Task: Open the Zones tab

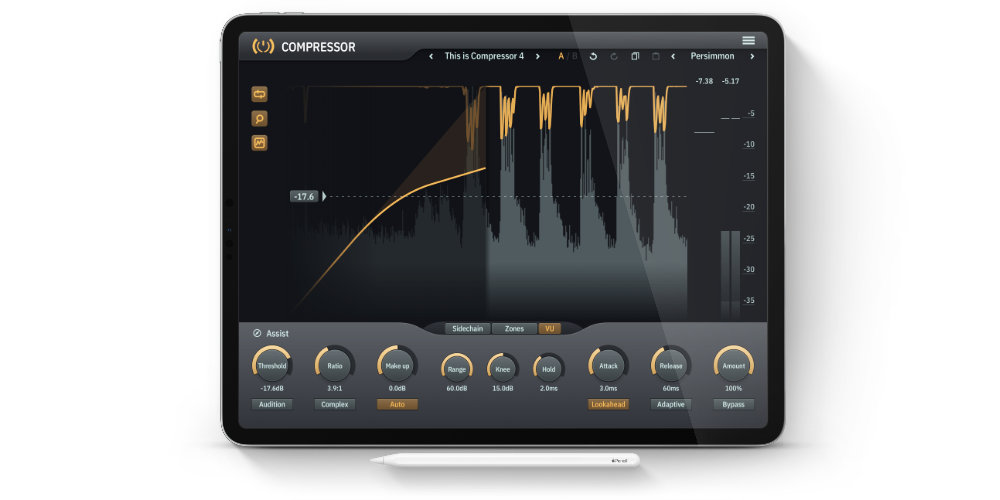Action: coord(514,329)
